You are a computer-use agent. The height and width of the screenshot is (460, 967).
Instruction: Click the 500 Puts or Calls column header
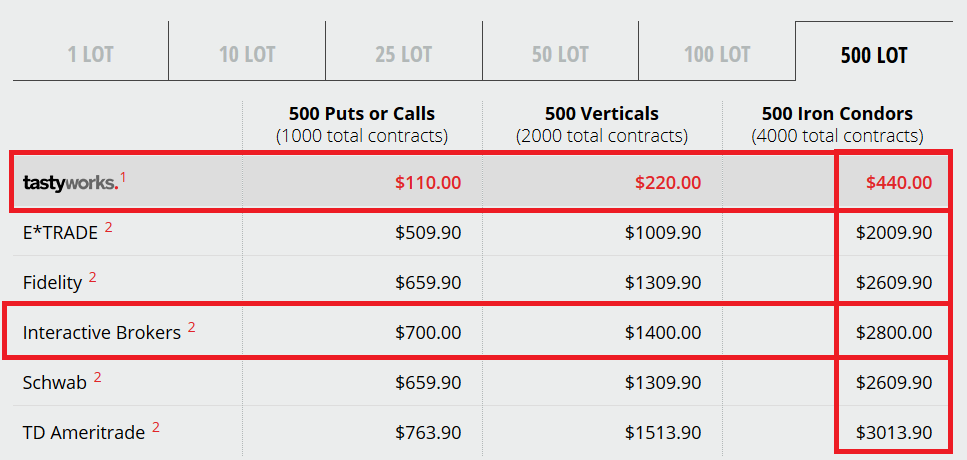[x=362, y=124]
